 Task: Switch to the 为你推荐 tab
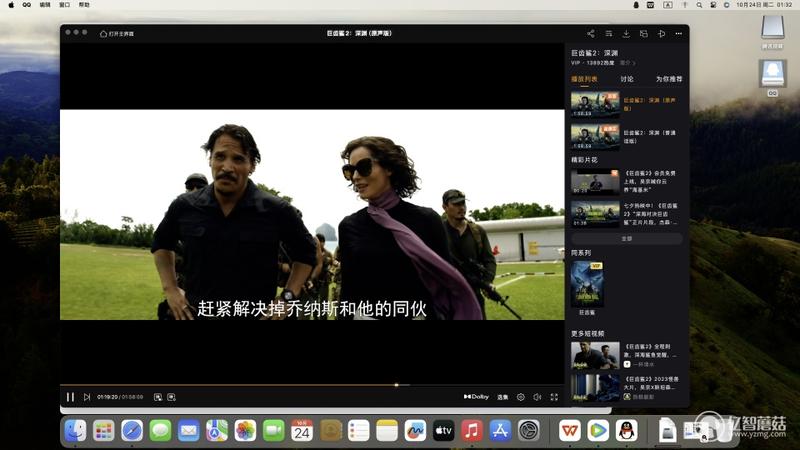click(669, 79)
